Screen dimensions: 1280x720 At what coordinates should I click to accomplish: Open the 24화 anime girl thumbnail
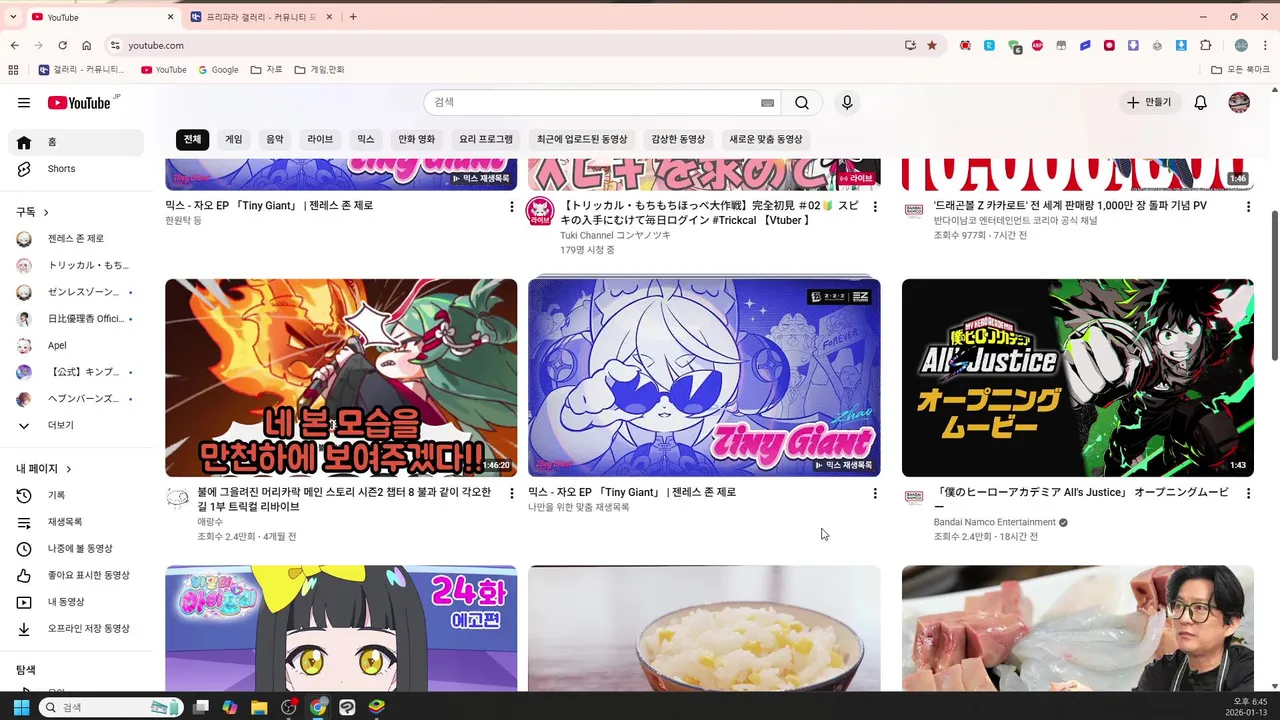tap(341, 628)
